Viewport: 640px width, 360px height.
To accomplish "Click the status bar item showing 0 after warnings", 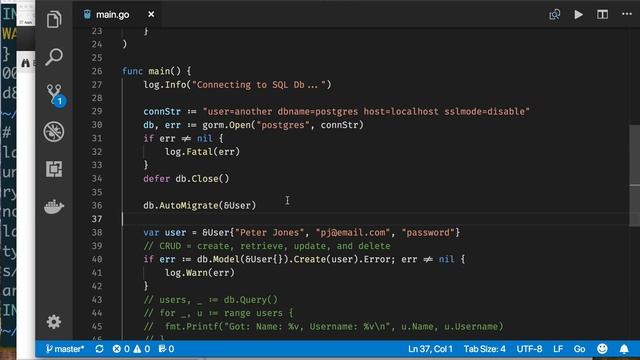I will [x=166, y=349].
